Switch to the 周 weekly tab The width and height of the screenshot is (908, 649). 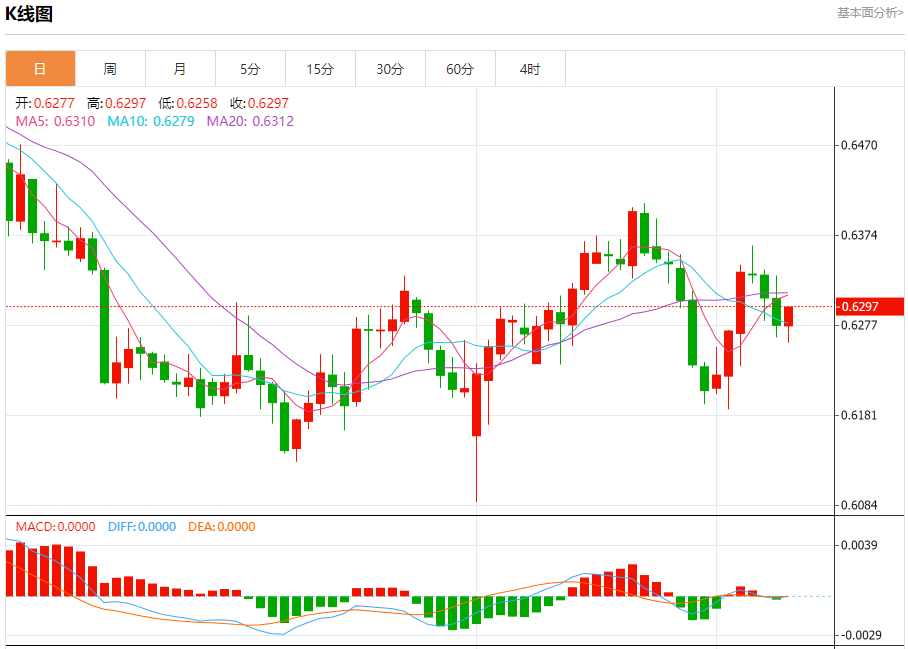[x=110, y=69]
